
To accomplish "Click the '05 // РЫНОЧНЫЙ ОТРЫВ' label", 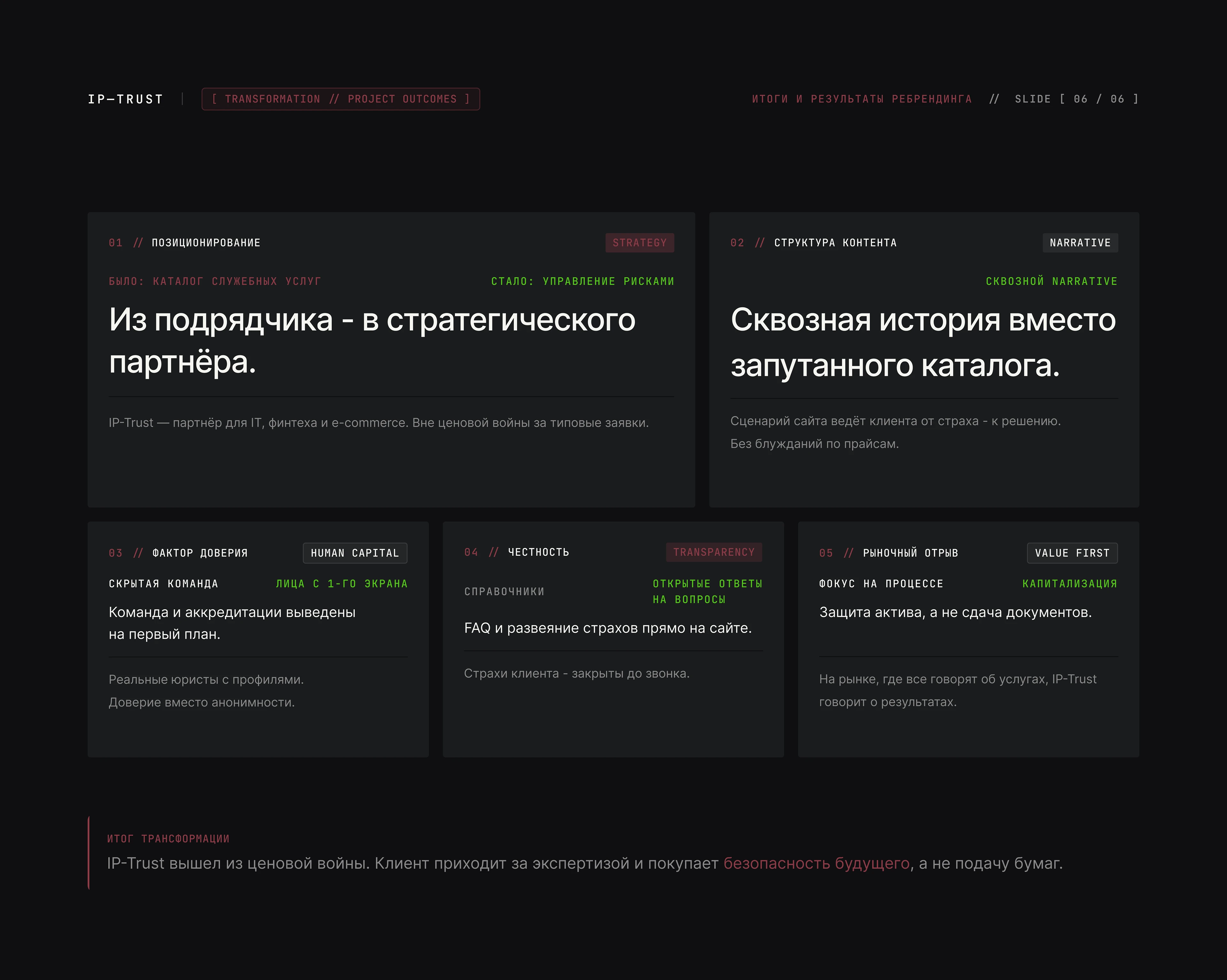I will [x=888, y=553].
